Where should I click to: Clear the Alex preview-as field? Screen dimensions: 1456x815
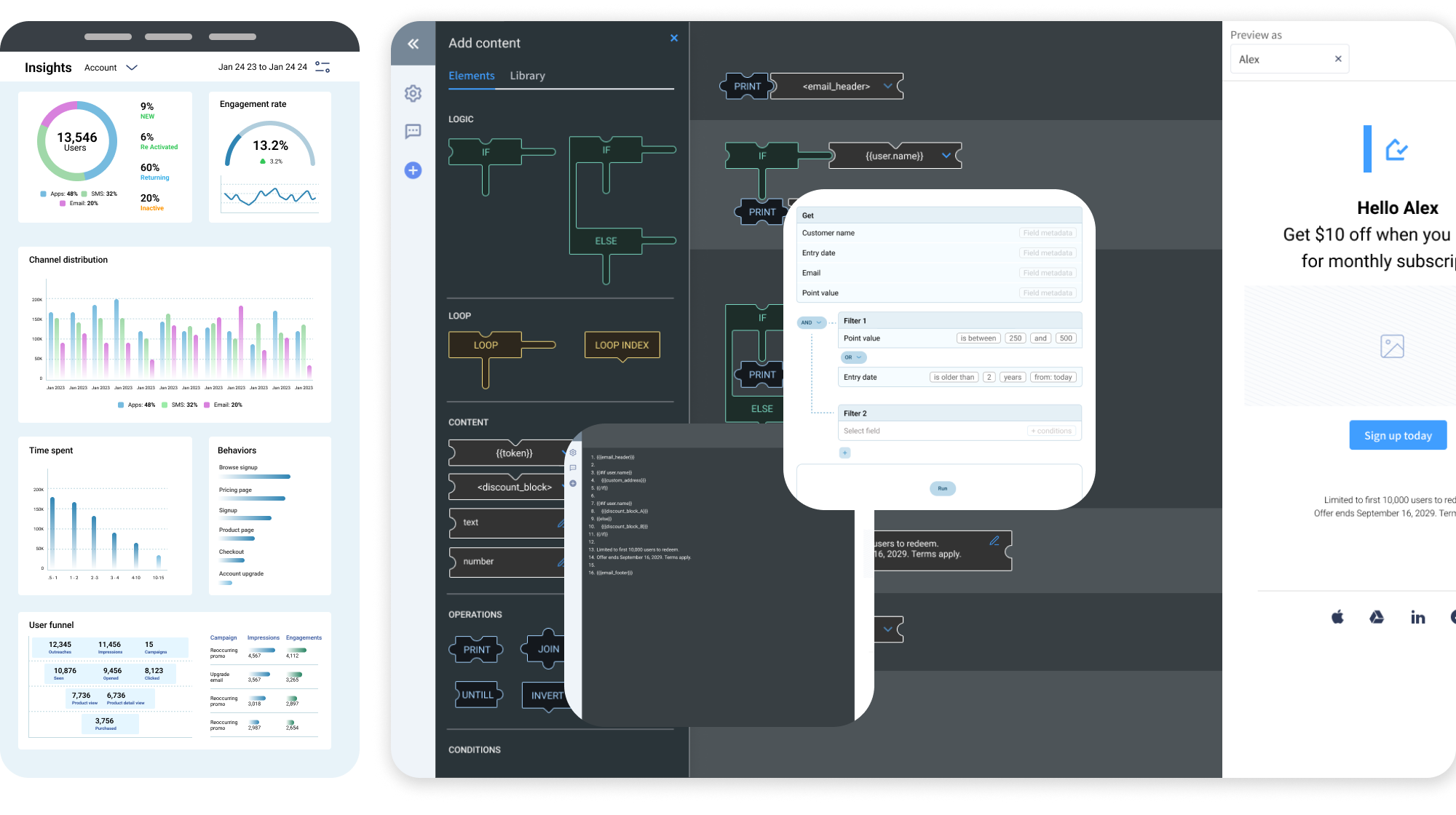click(x=1338, y=59)
